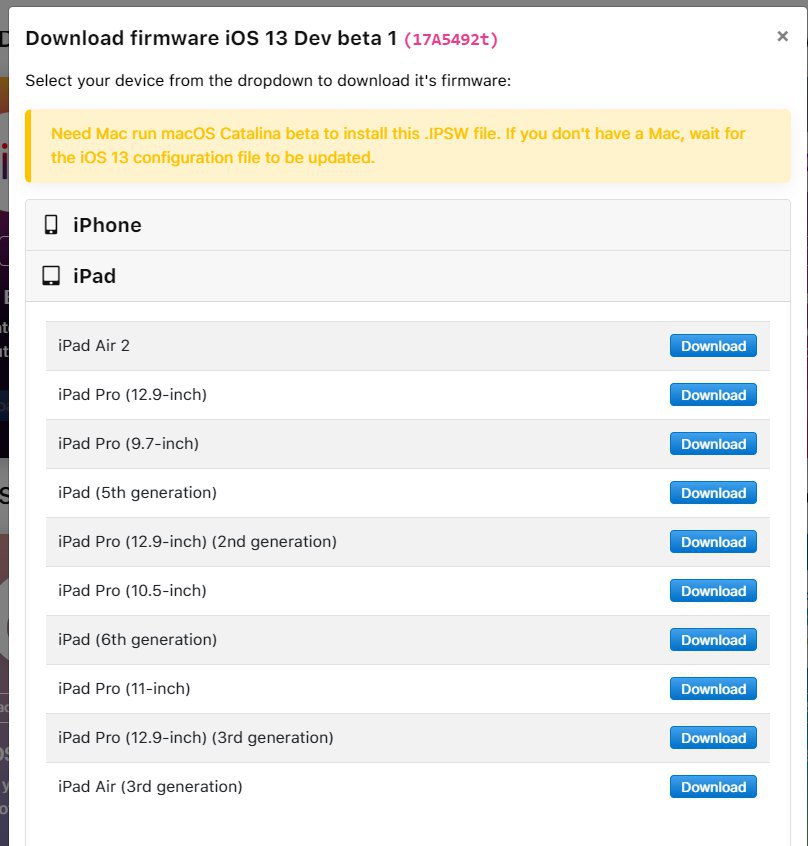Click the 'iPad Pro (10.5-inch)' row label
Viewport: 808px width, 846px height.
132,590
